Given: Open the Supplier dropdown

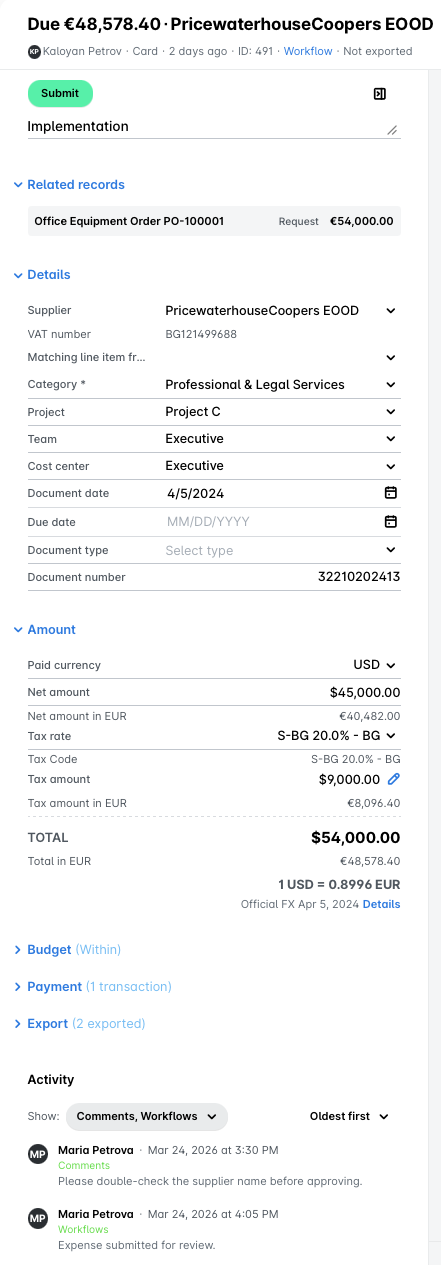Looking at the screenshot, I should (x=281, y=311).
